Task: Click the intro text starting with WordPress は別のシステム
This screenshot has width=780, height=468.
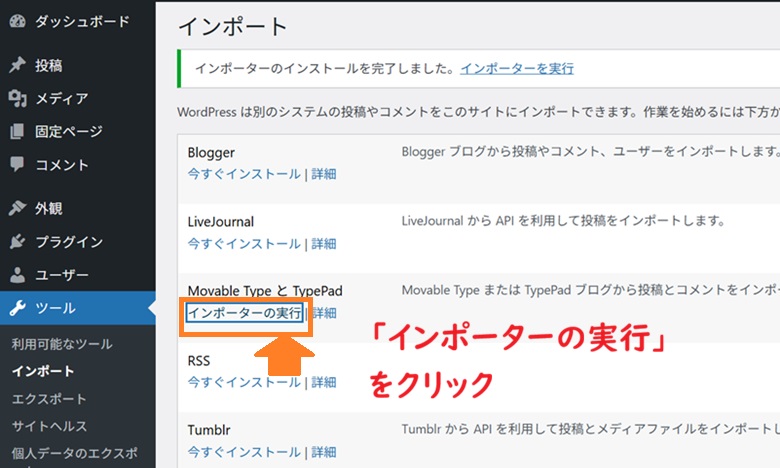Action: click(x=479, y=112)
